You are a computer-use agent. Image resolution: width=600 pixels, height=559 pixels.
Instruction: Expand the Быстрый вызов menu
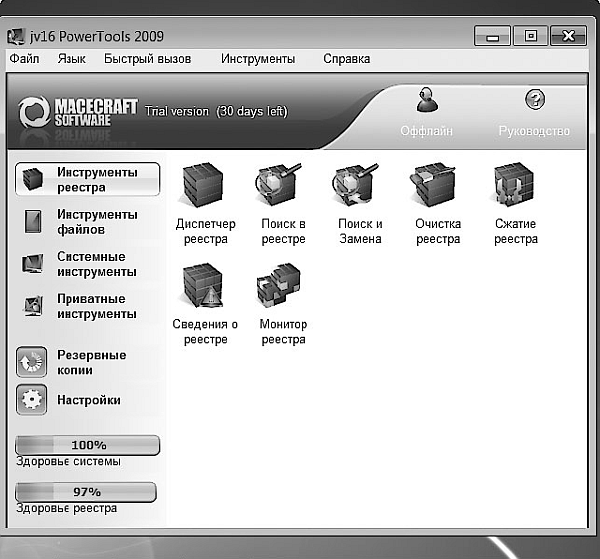[147, 59]
